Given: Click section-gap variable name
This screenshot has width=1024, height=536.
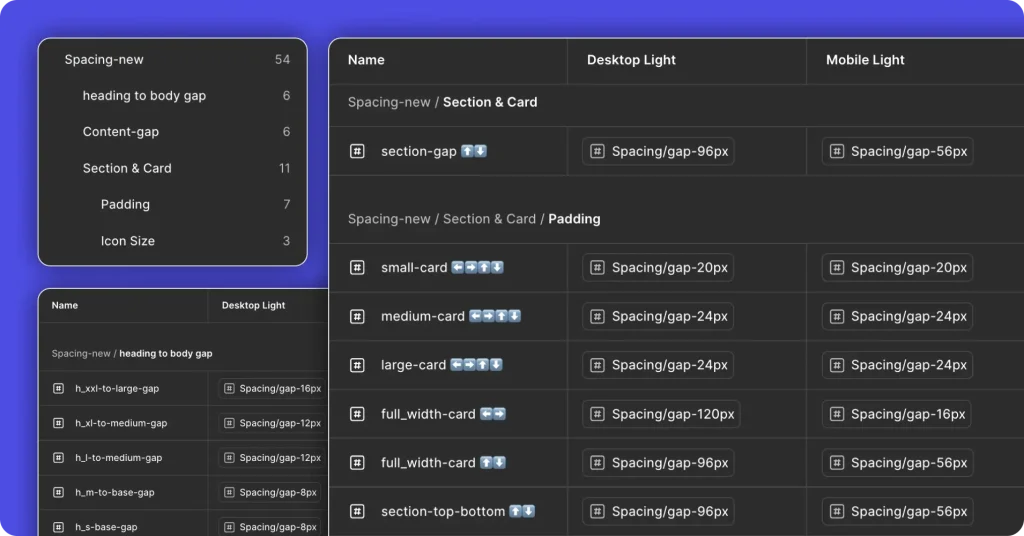Looking at the screenshot, I should pos(419,151).
